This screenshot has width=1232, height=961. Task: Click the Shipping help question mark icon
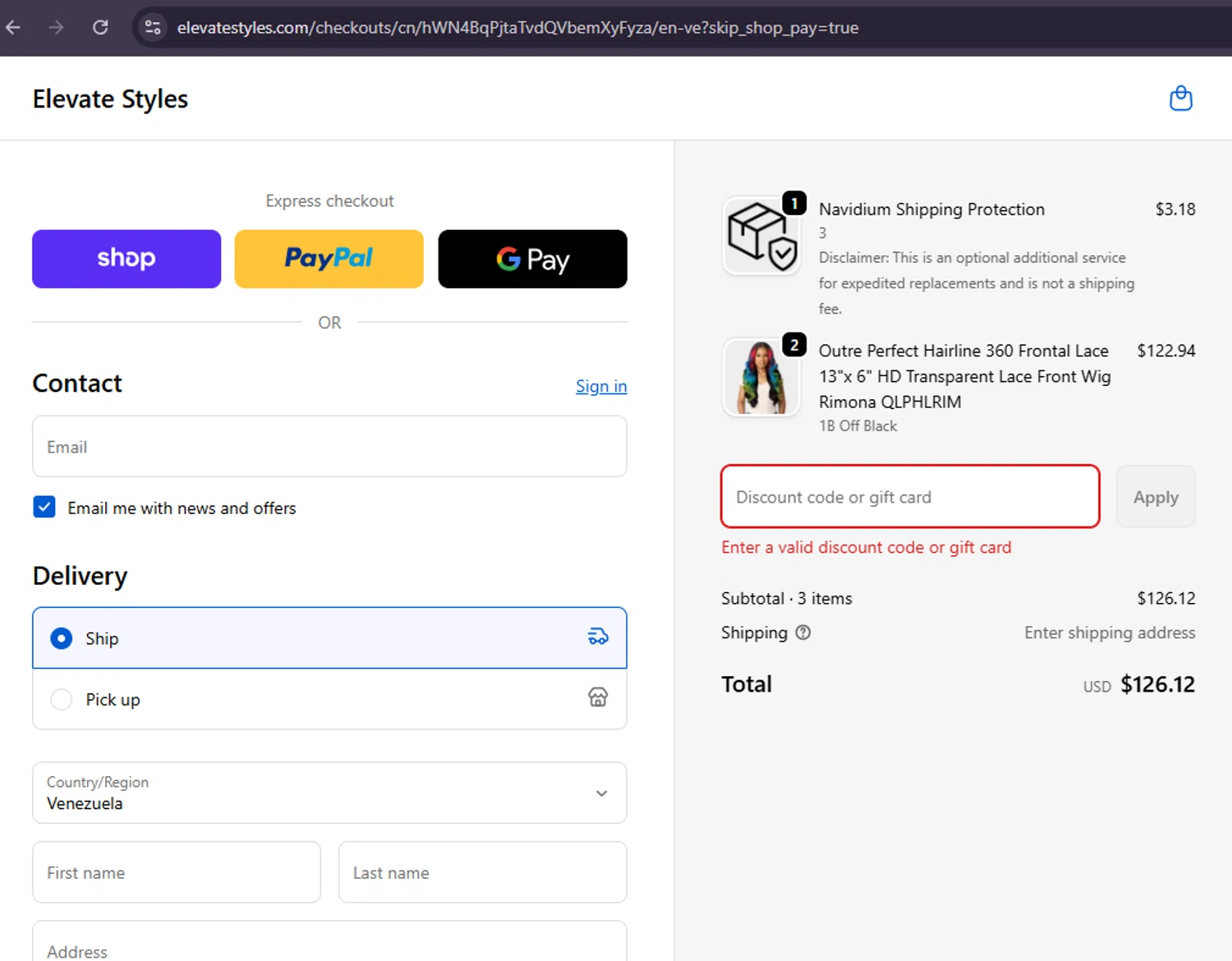[x=802, y=632]
